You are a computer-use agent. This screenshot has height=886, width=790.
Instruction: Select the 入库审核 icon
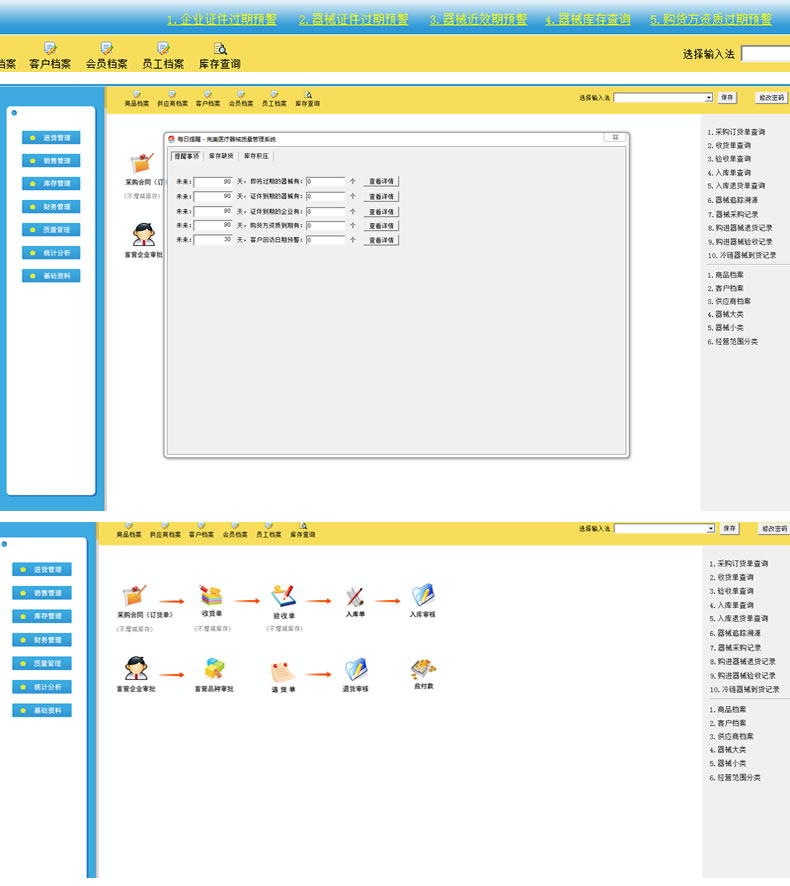click(x=423, y=596)
